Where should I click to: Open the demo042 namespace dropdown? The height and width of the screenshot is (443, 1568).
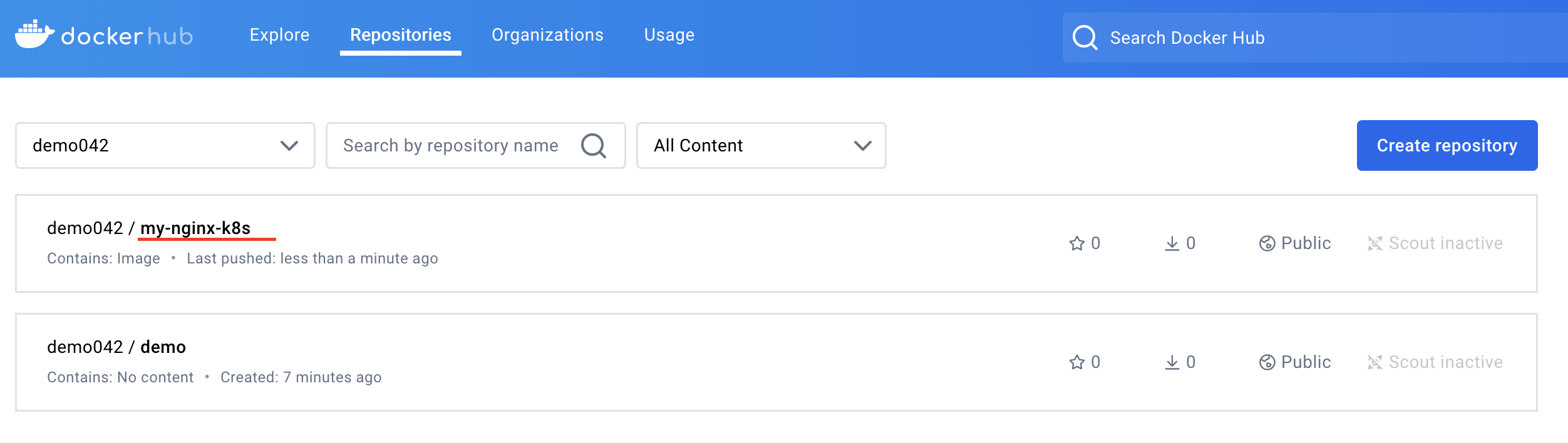click(165, 146)
